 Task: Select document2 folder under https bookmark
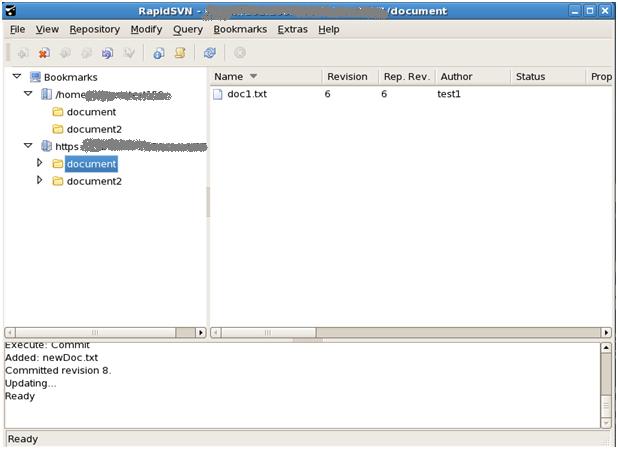94,181
